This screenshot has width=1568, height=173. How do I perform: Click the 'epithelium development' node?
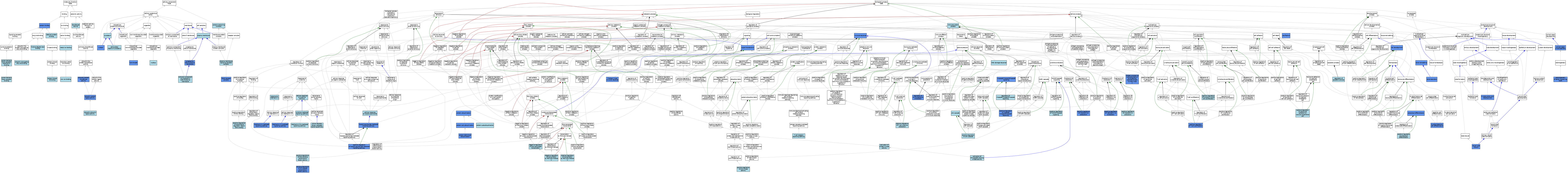(1527, 47)
